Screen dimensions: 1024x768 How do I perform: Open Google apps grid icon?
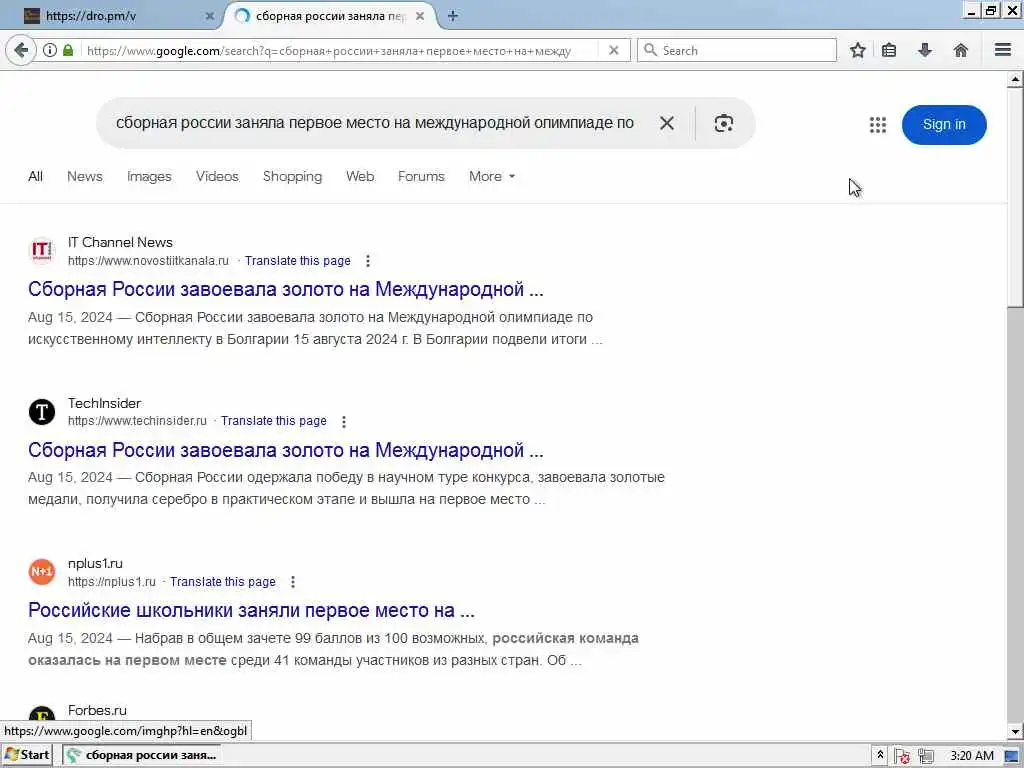tap(878, 125)
